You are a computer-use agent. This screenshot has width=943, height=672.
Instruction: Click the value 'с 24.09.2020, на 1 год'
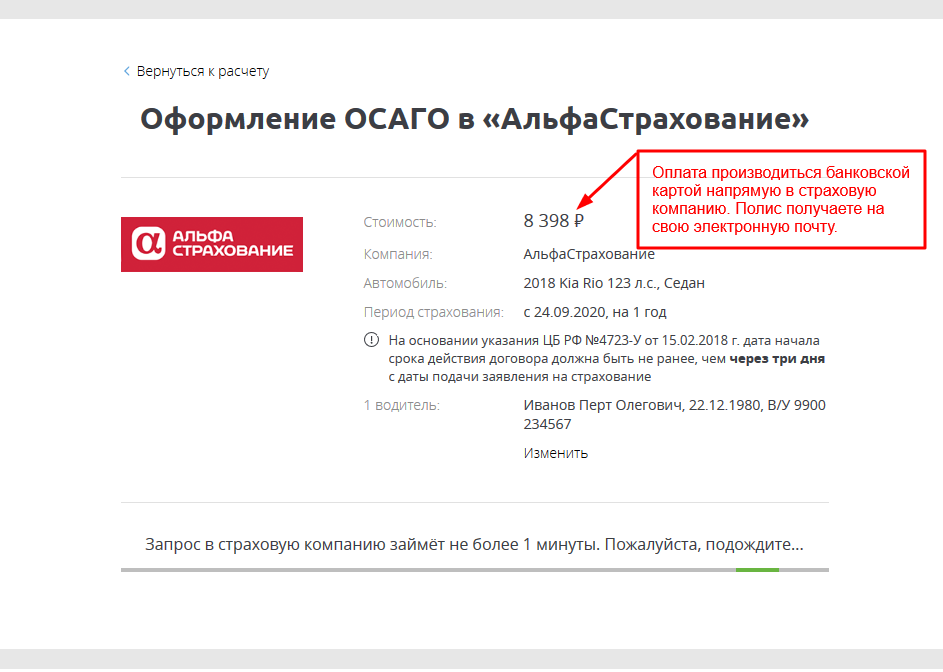pyautogui.click(x=595, y=312)
